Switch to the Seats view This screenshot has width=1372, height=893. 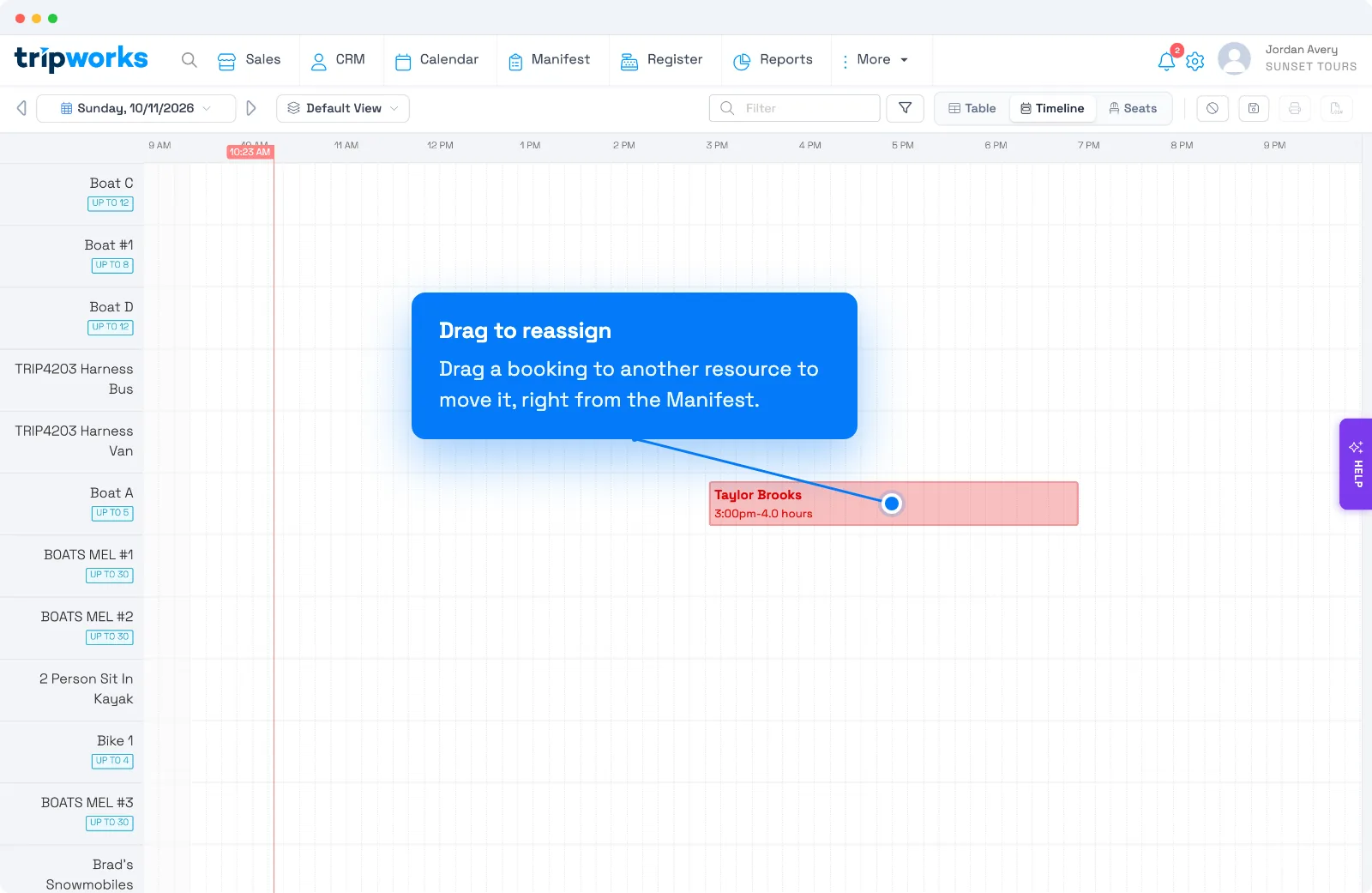tap(1133, 108)
